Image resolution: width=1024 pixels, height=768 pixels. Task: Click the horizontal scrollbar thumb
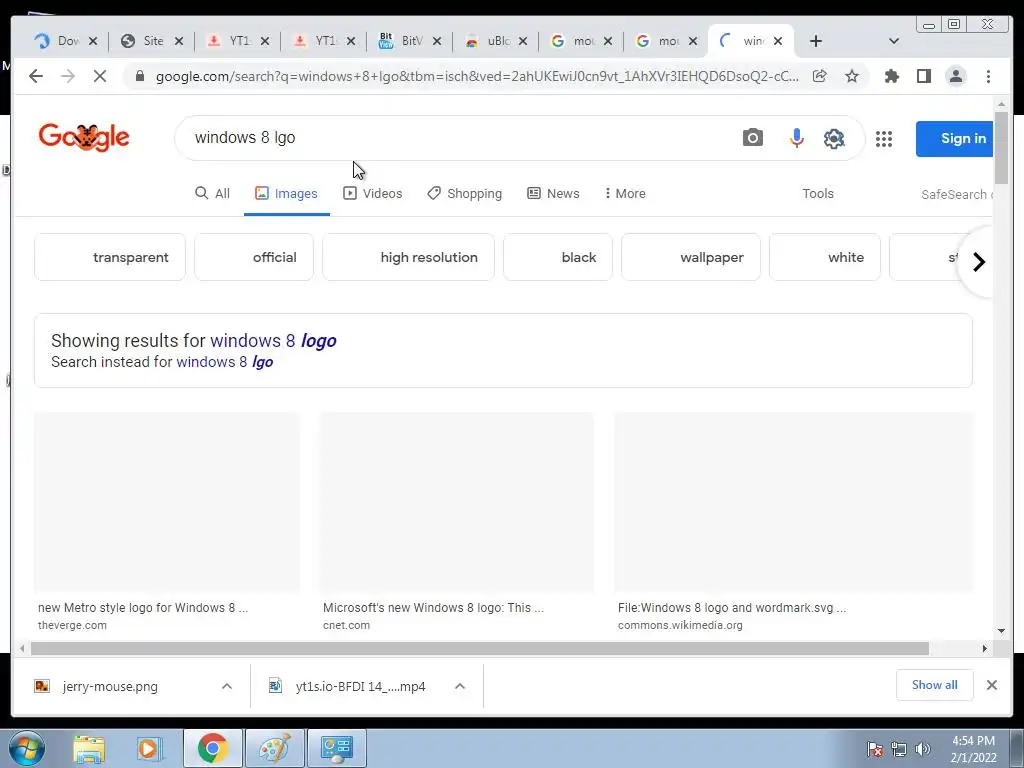(479, 648)
